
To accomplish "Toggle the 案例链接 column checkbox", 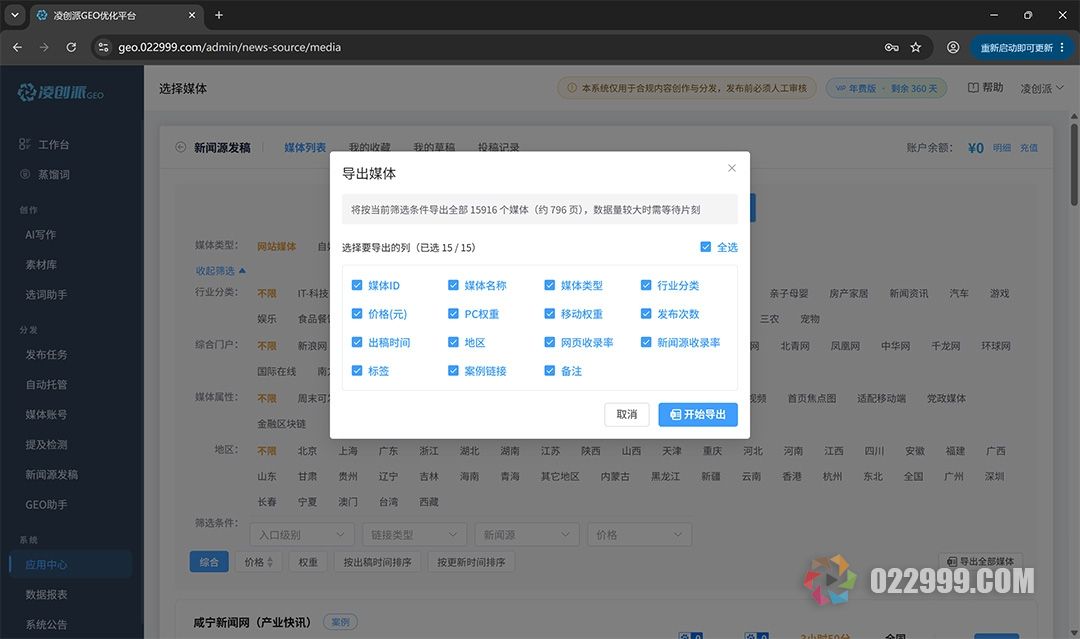I will pyautogui.click(x=453, y=370).
